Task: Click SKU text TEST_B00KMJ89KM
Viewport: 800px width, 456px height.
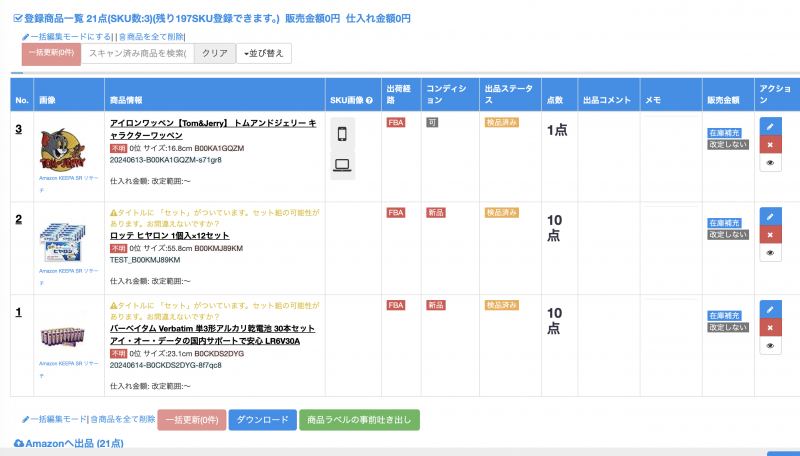Action: (x=145, y=260)
